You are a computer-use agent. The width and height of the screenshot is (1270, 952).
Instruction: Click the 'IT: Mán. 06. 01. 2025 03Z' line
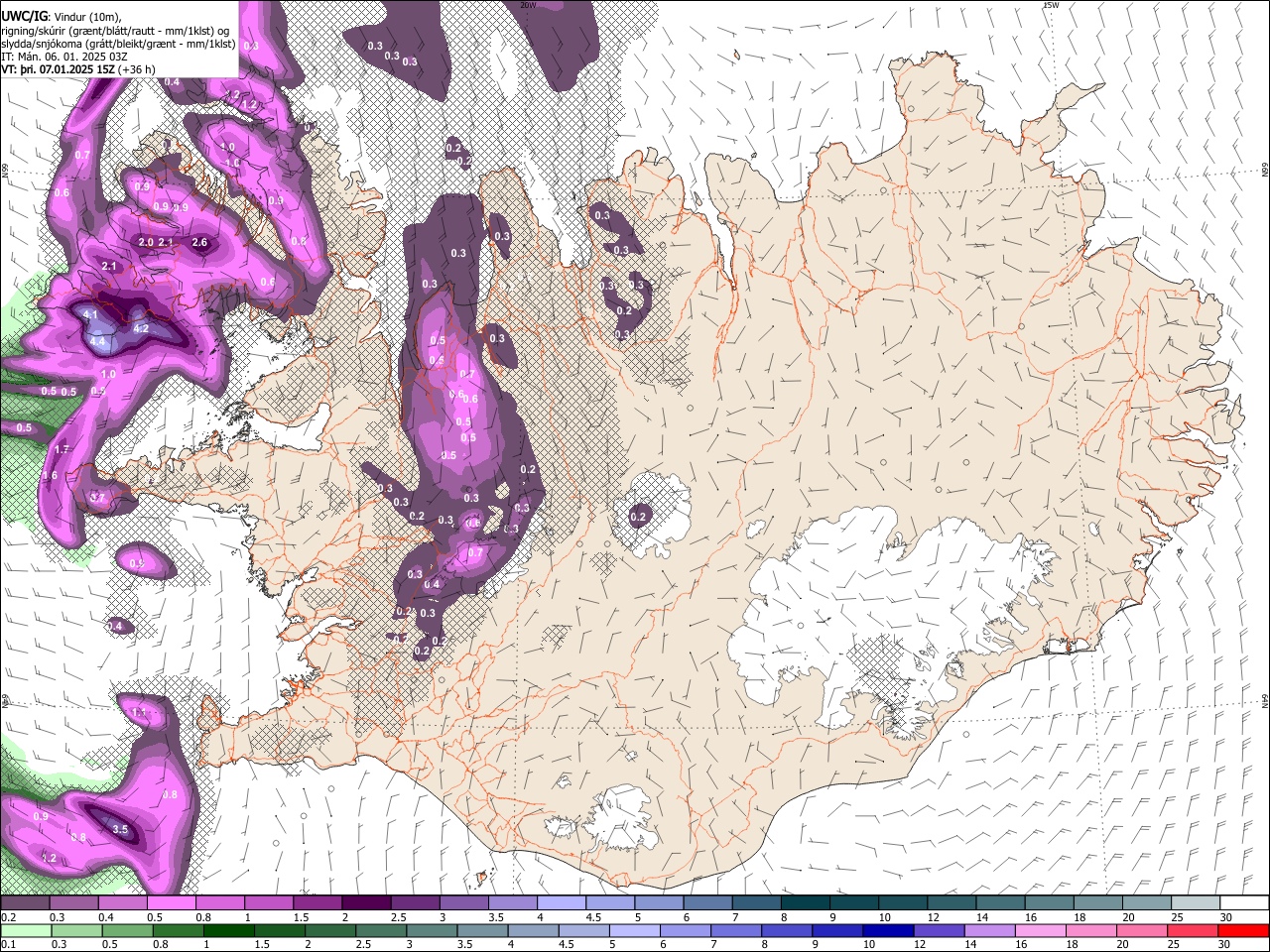(64, 57)
